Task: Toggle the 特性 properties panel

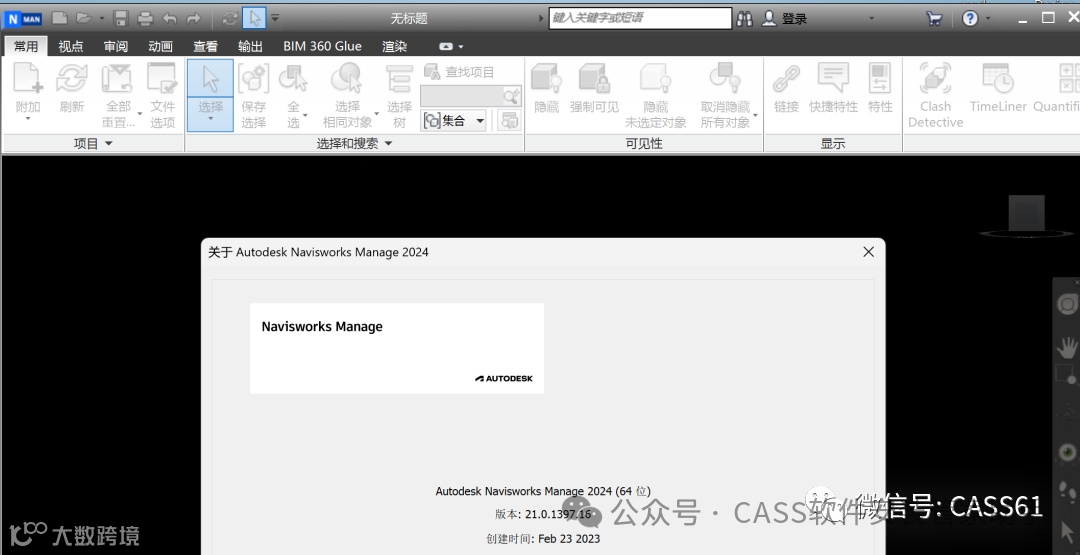Action: (880, 87)
